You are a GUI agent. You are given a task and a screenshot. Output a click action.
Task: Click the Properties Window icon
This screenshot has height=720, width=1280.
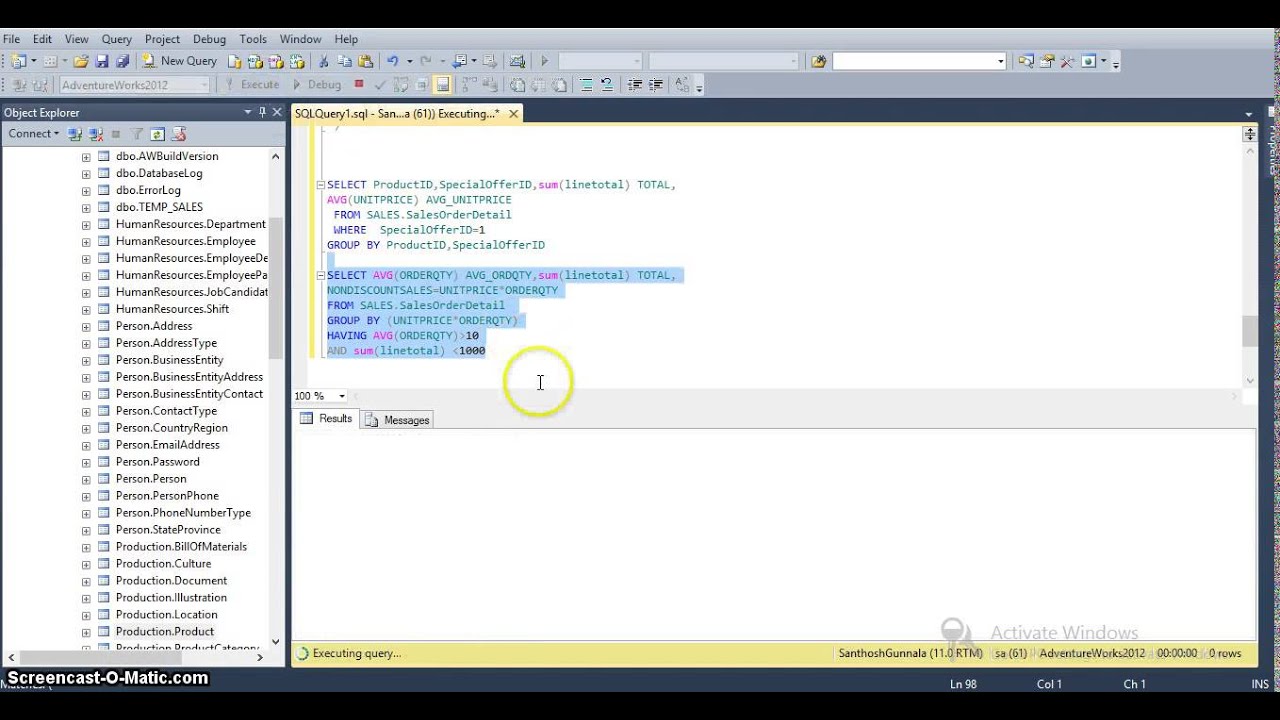point(1046,61)
